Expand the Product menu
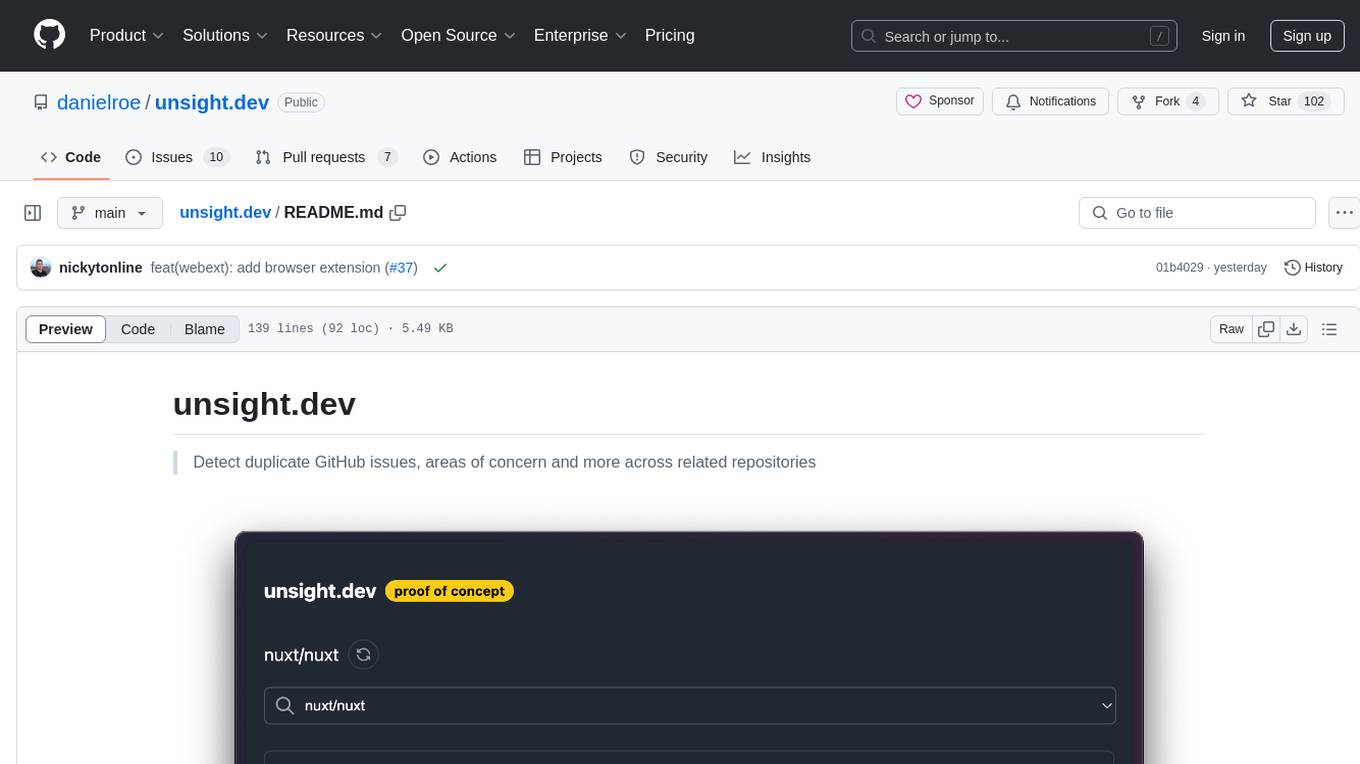This screenshot has height=764, width=1360. pyautogui.click(x=126, y=35)
